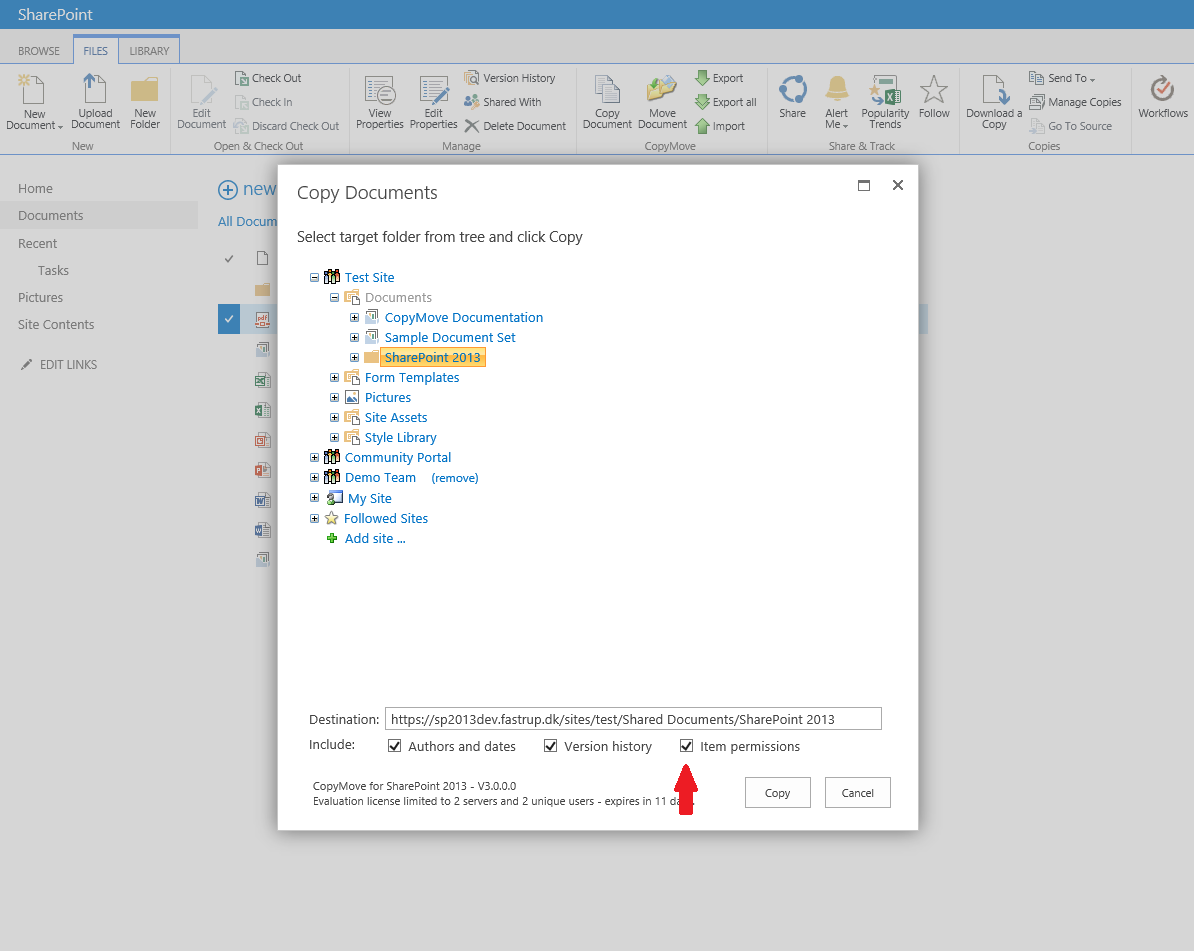This screenshot has width=1194, height=951.
Task: Expand the Followed Sites node
Action: (x=314, y=519)
